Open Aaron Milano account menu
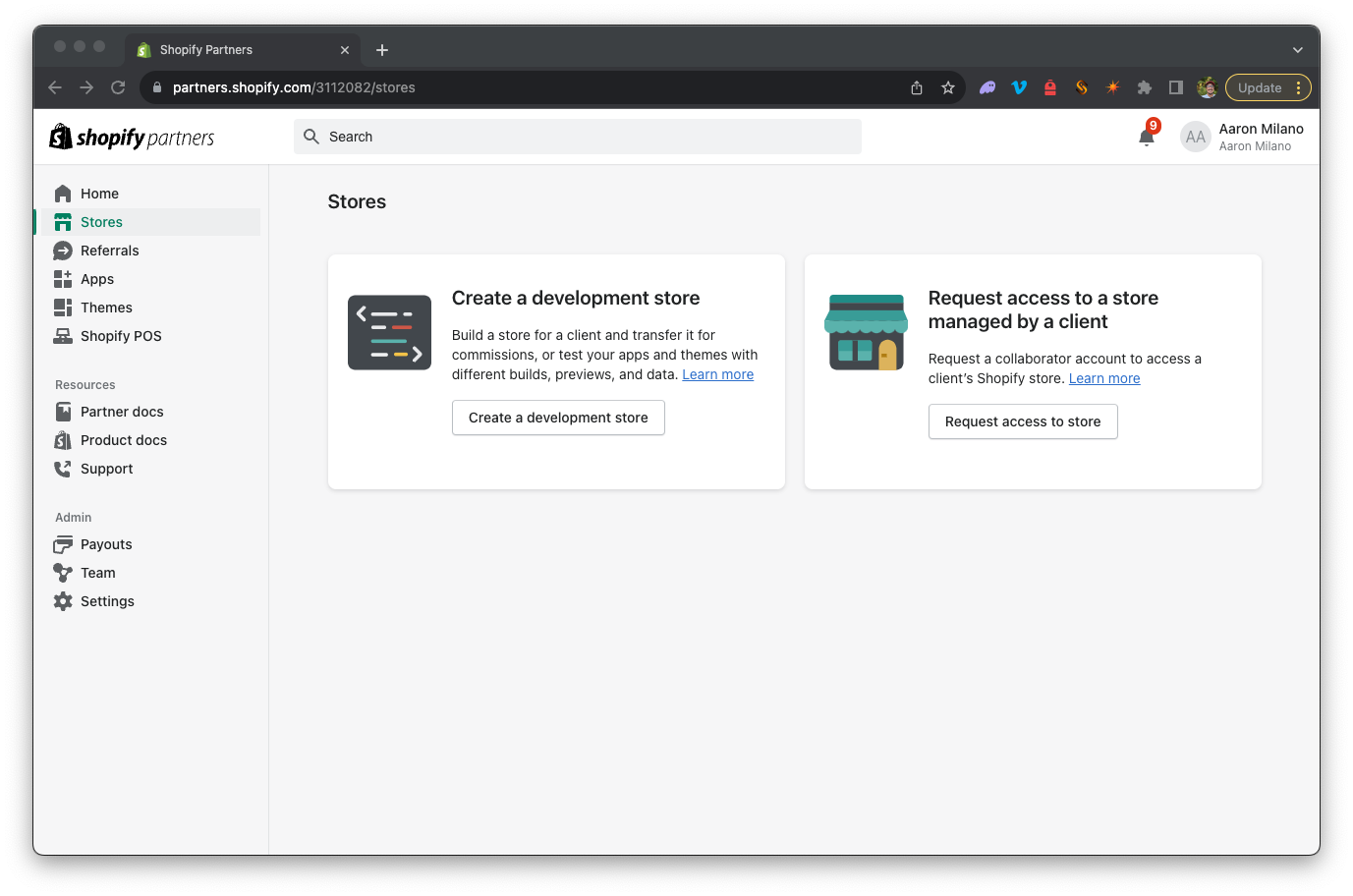 (x=1244, y=137)
